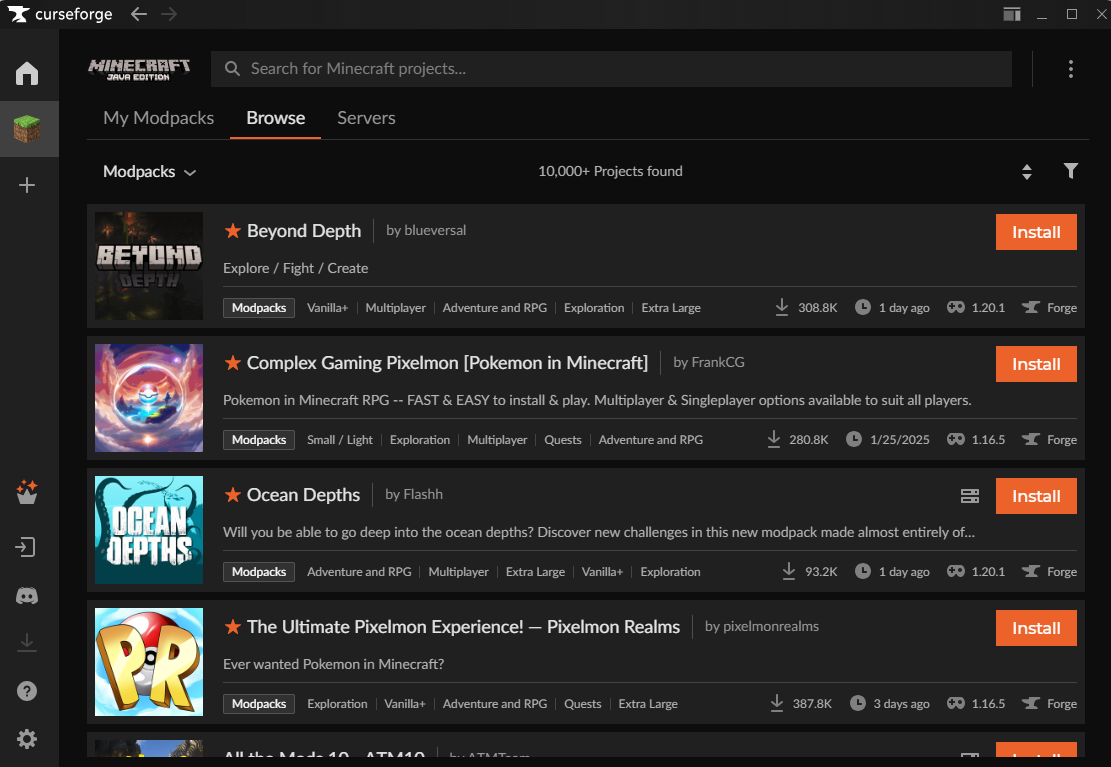The height and width of the screenshot is (767, 1111).
Task: Open the Complex Gaming Pixelmon thumbnail
Action: [x=149, y=398]
